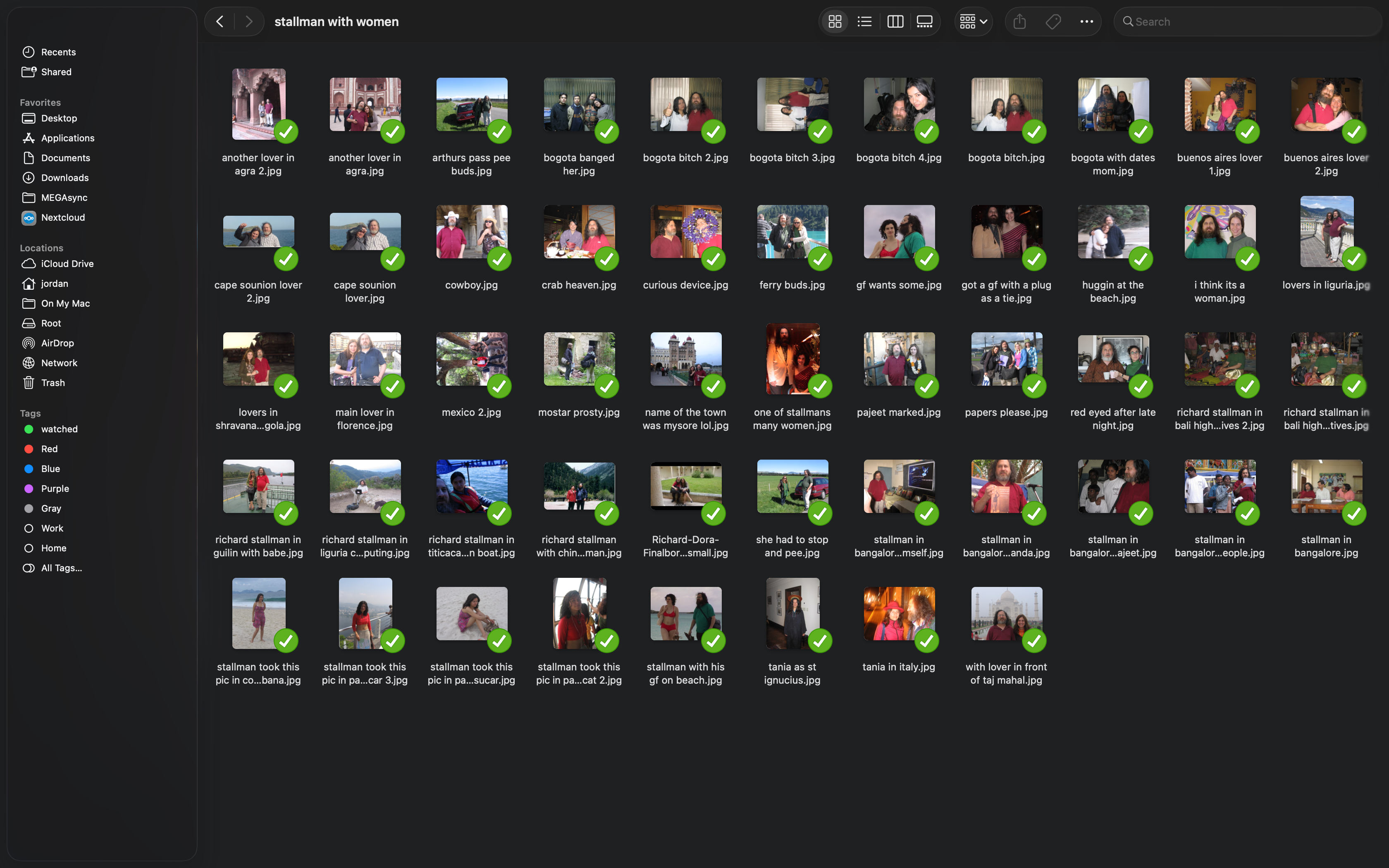Switch to gallery view
The height and width of the screenshot is (868, 1389).
click(x=925, y=22)
